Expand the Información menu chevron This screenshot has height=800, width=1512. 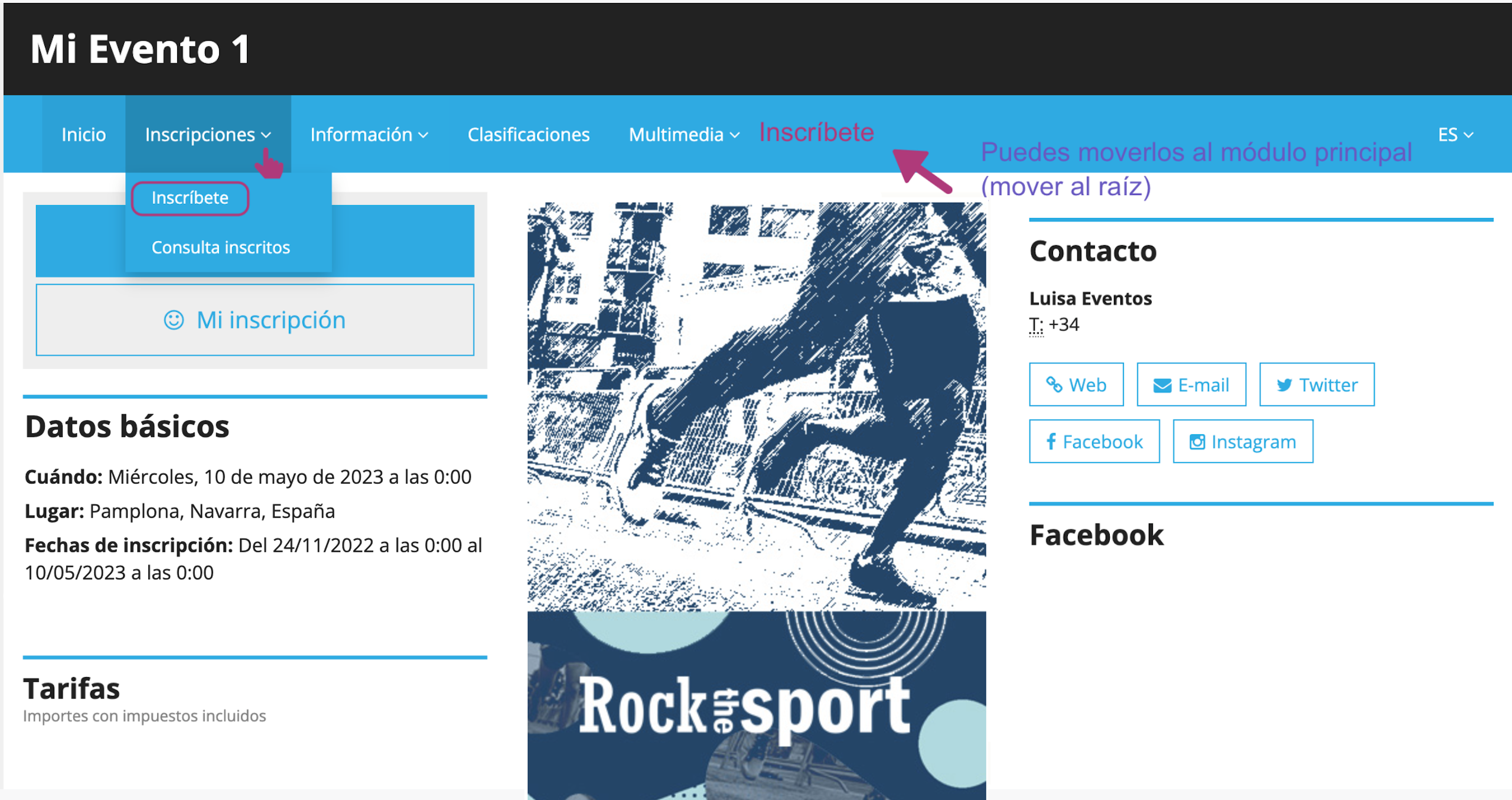coord(423,135)
